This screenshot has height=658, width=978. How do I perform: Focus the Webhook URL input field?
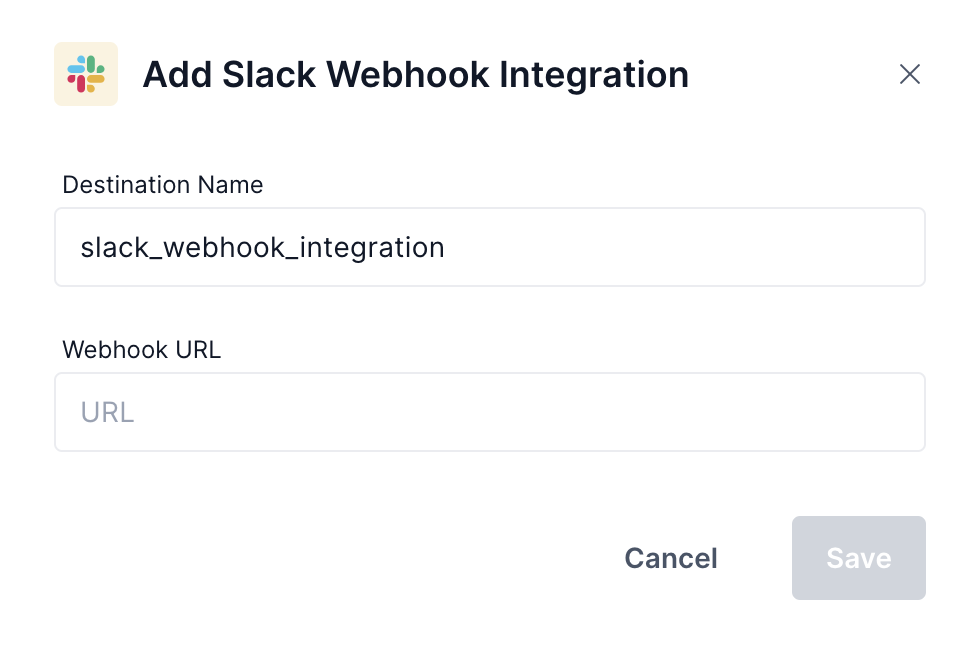click(489, 412)
